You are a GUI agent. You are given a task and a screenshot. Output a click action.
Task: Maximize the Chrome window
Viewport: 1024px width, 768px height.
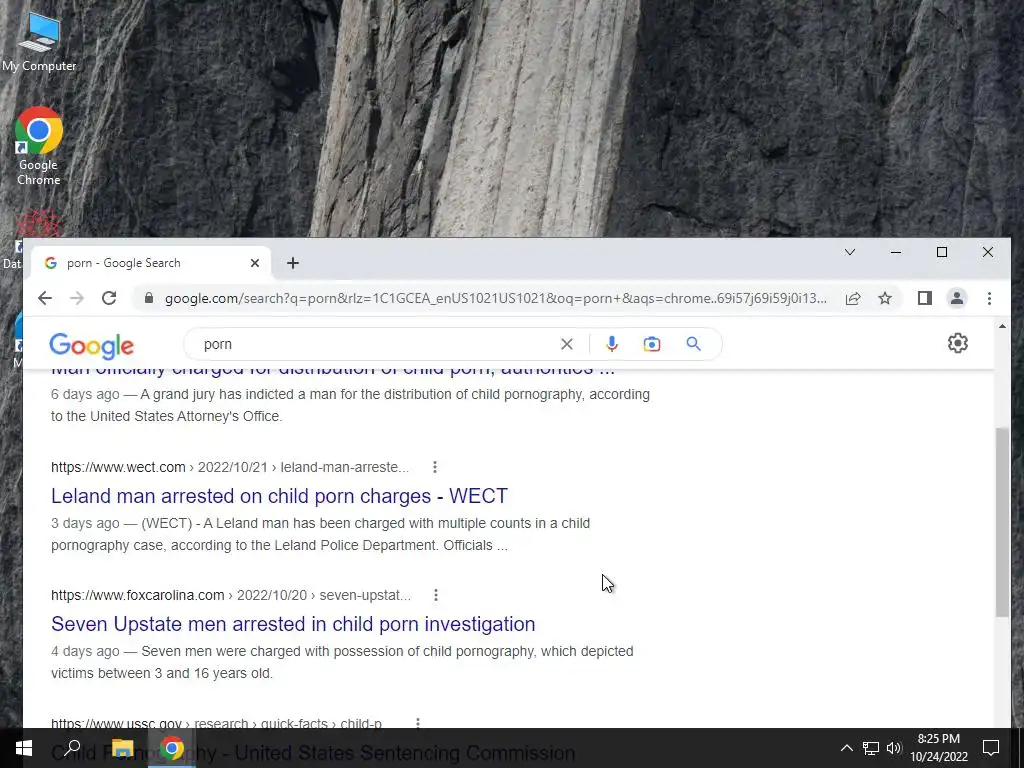click(942, 252)
